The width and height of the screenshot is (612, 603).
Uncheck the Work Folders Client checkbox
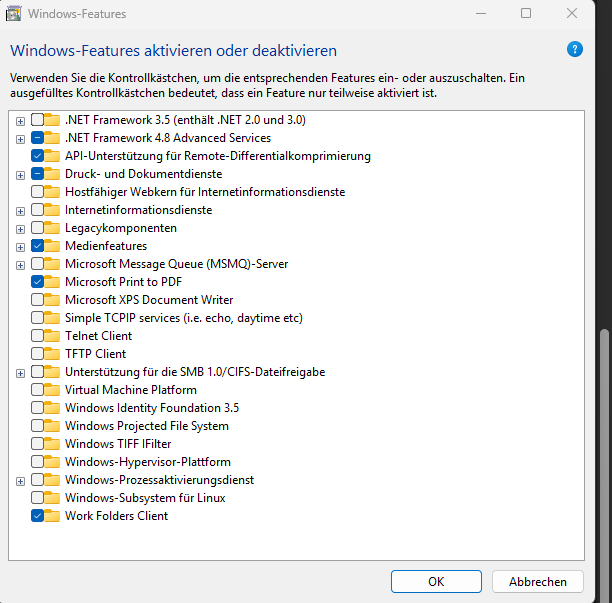[x=37, y=516]
